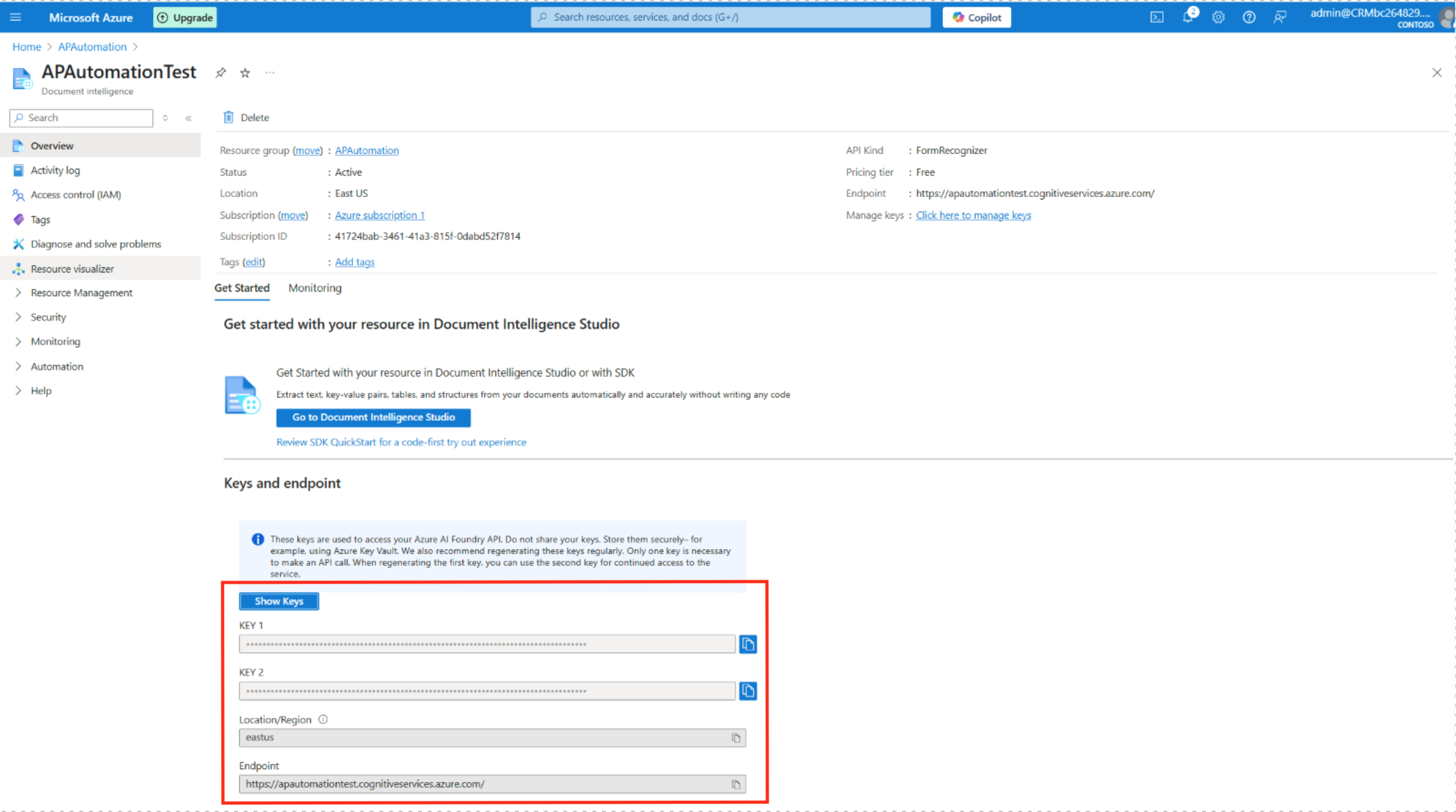
Task: Open the Azure portal hamburger menu
Action: [x=15, y=17]
